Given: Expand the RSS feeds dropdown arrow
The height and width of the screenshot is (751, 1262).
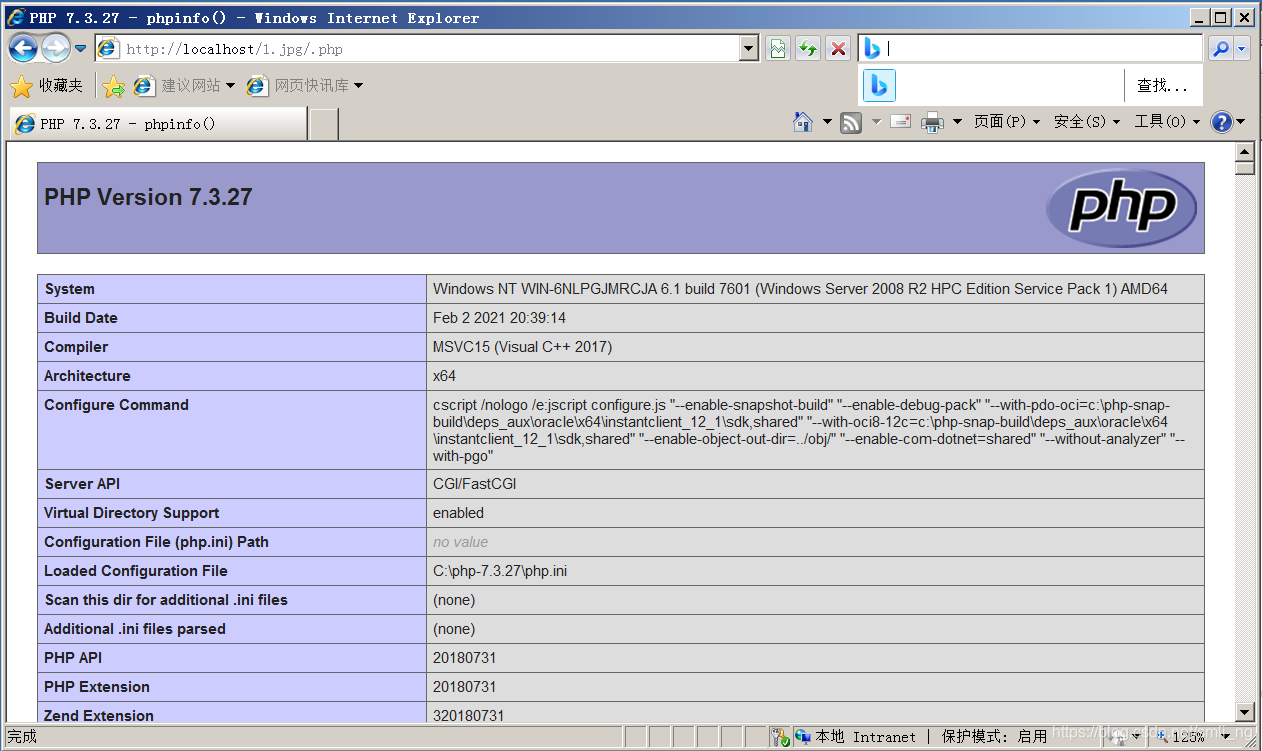Looking at the screenshot, I should [876, 122].
